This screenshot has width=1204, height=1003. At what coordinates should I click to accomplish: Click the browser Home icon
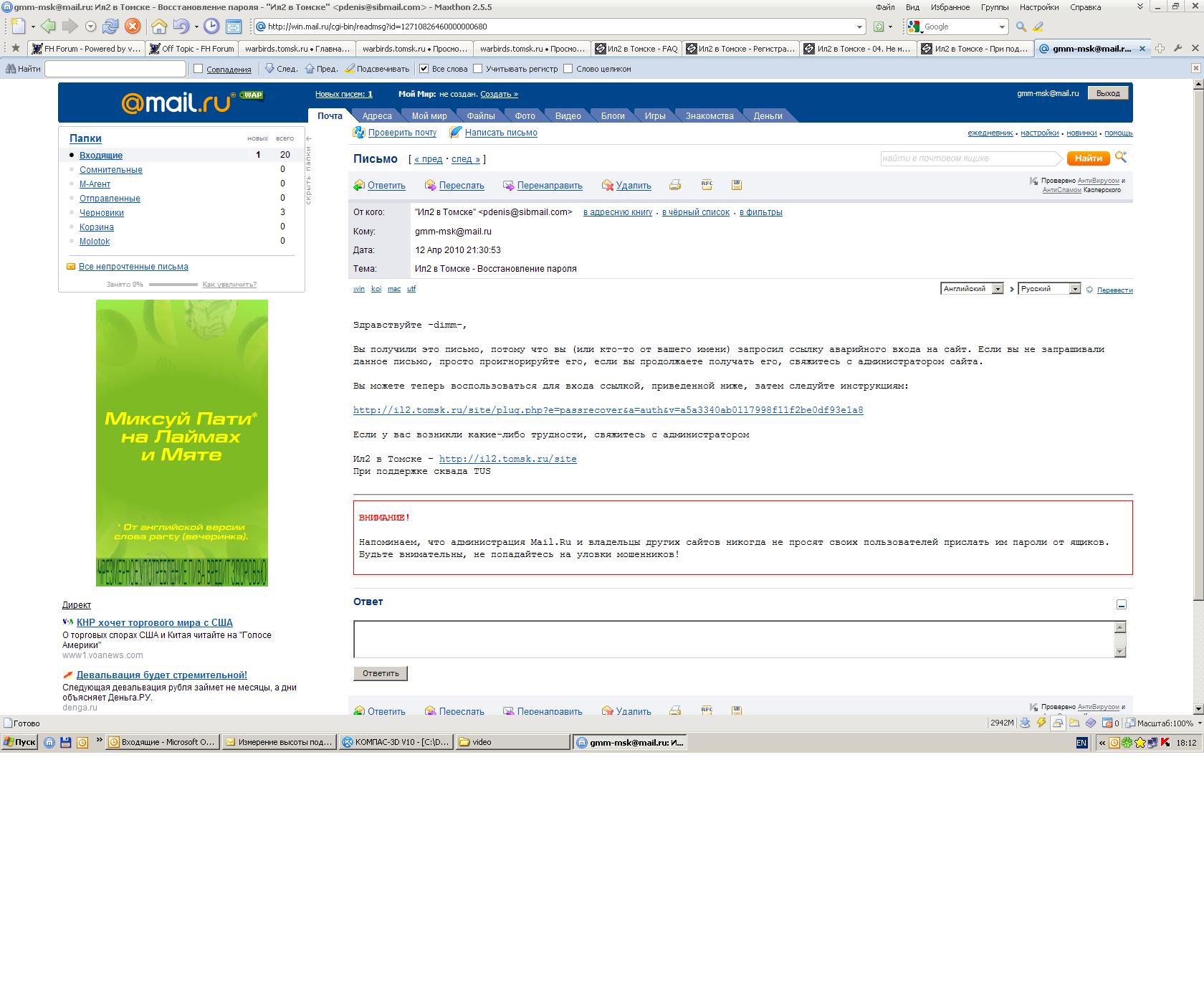pos(158,27)
